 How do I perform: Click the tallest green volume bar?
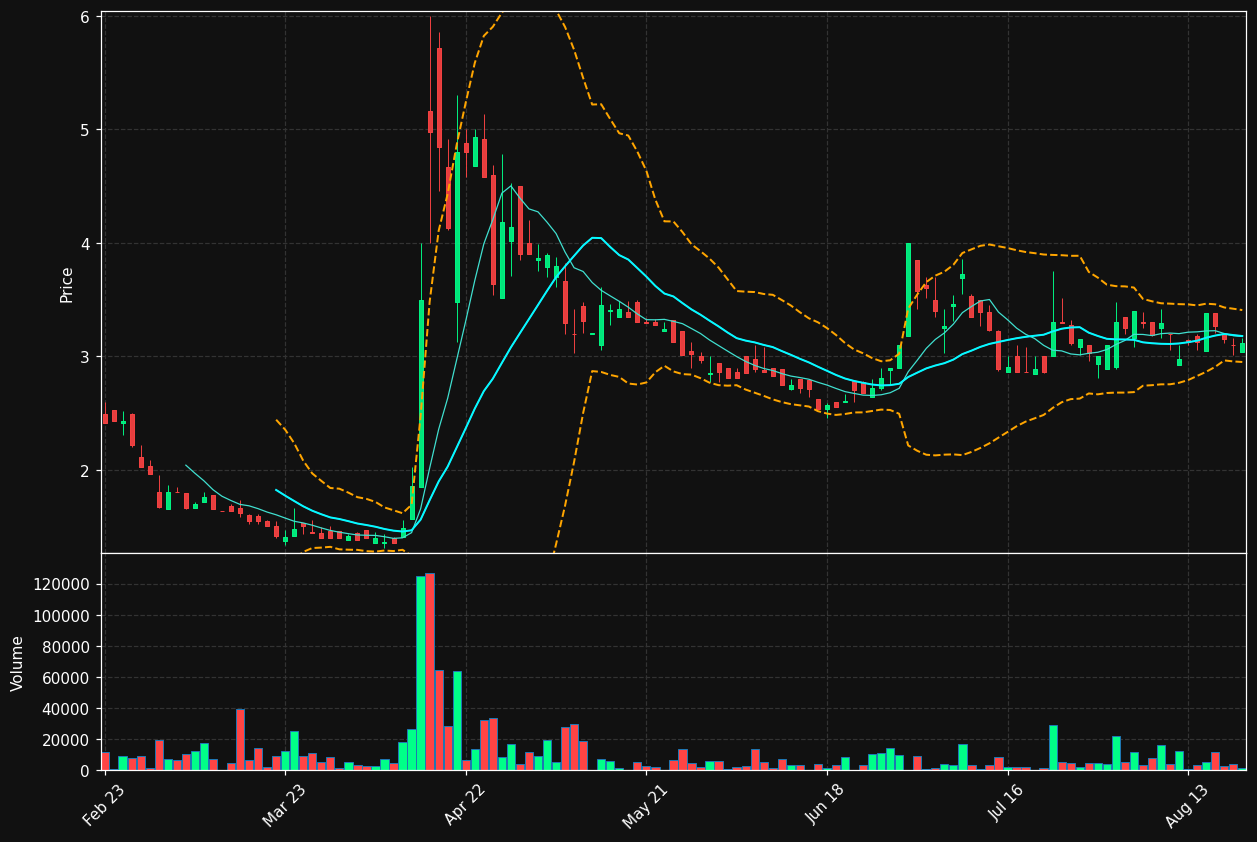click(x=421, y=674)
